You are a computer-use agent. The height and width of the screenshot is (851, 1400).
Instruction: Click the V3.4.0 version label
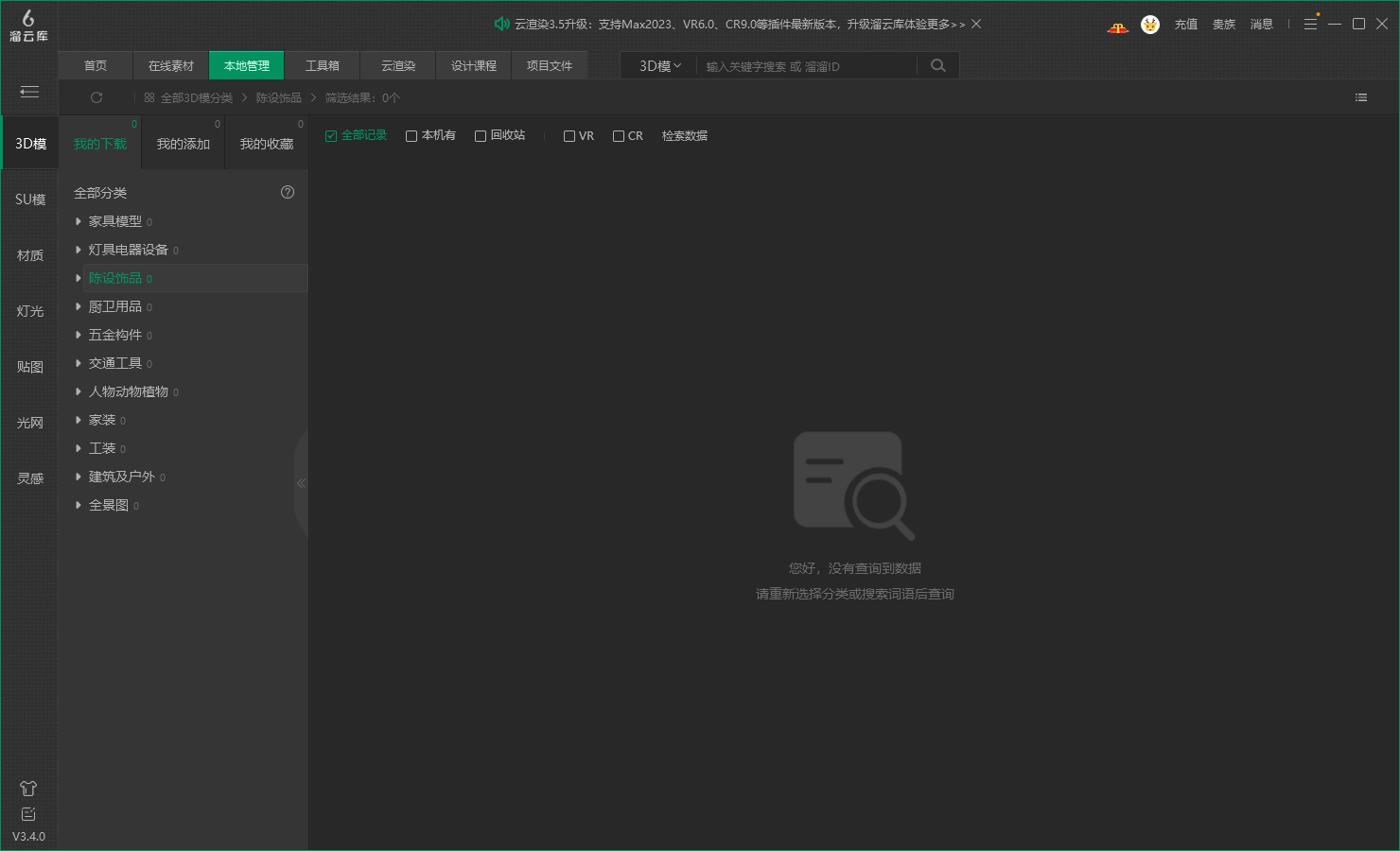[x=28, y=837]
